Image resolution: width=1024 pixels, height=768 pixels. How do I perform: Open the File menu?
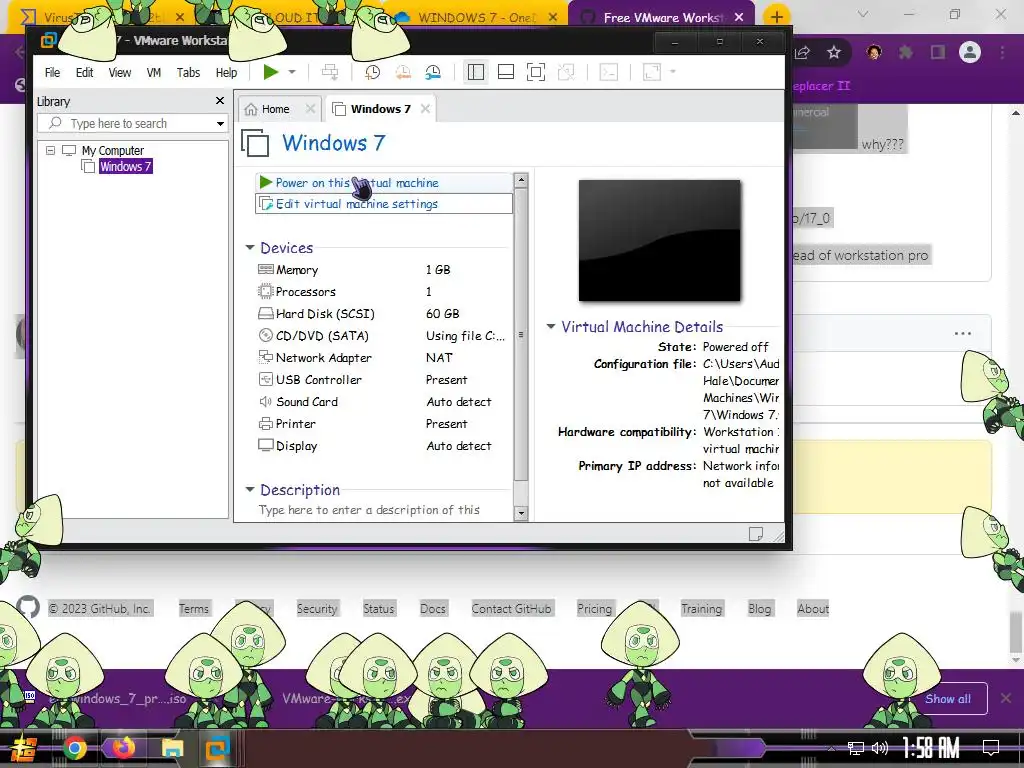point(52,72)
